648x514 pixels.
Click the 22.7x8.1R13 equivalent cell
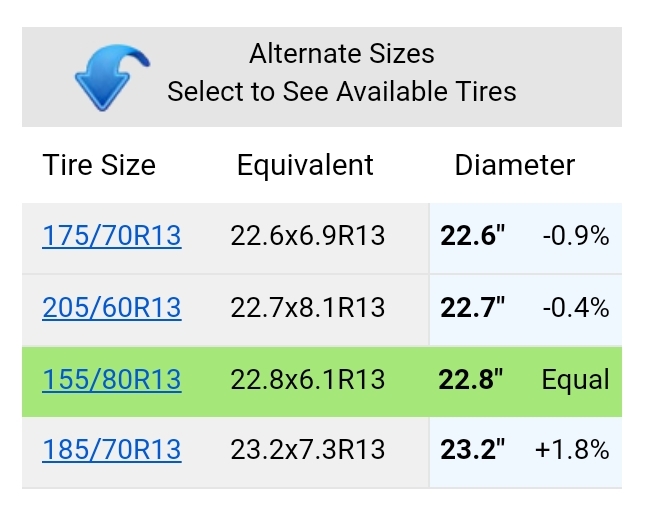tap(308, 308)
